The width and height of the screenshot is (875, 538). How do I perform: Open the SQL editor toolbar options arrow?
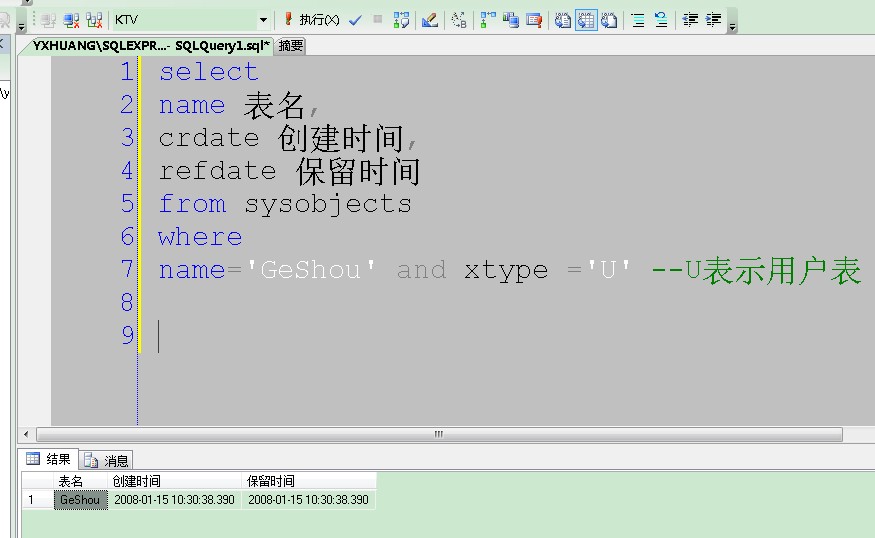pos(732,25)
